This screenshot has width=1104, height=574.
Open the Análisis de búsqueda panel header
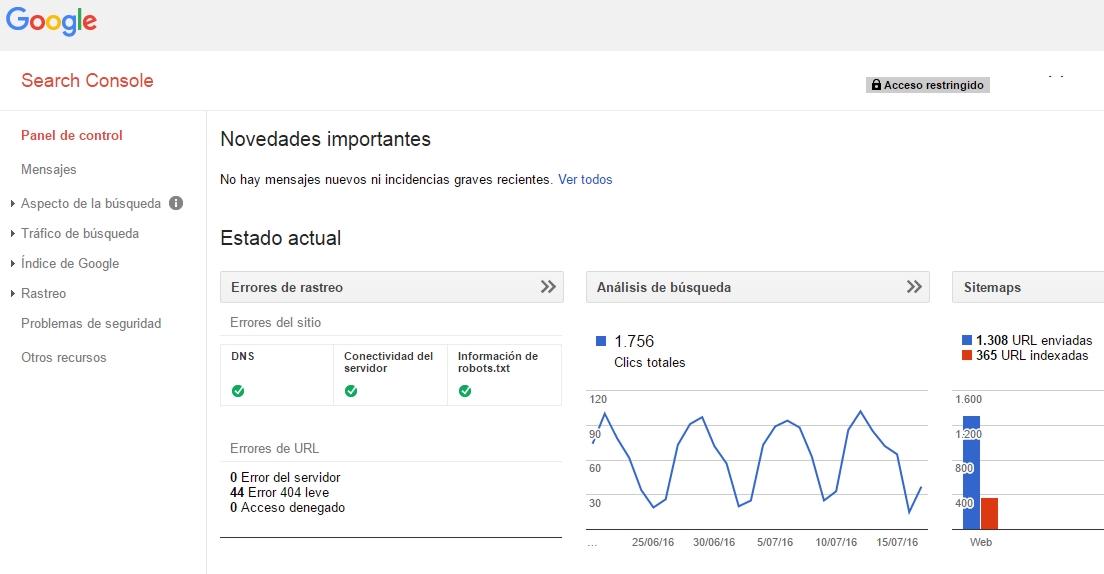tap(758, 287)
